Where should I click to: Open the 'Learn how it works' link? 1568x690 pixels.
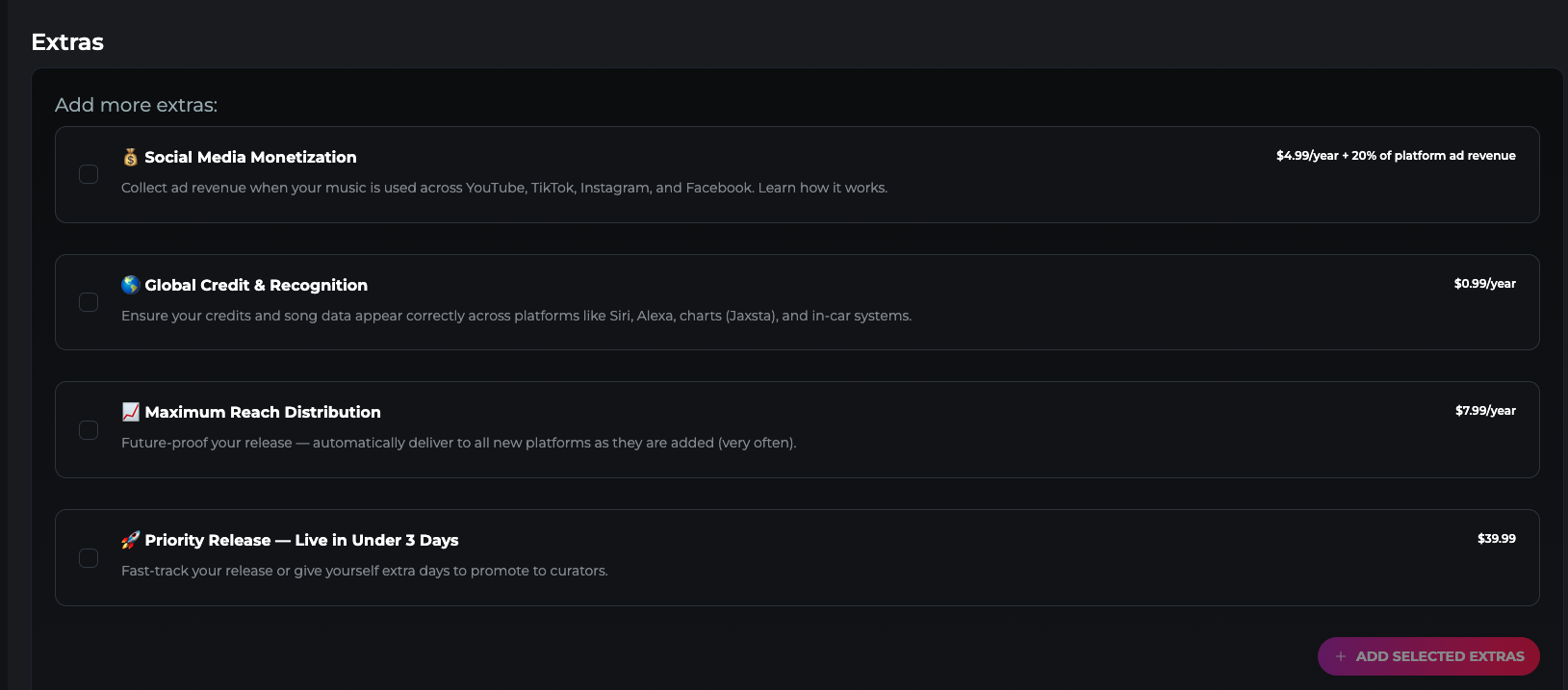coord(822,188)
